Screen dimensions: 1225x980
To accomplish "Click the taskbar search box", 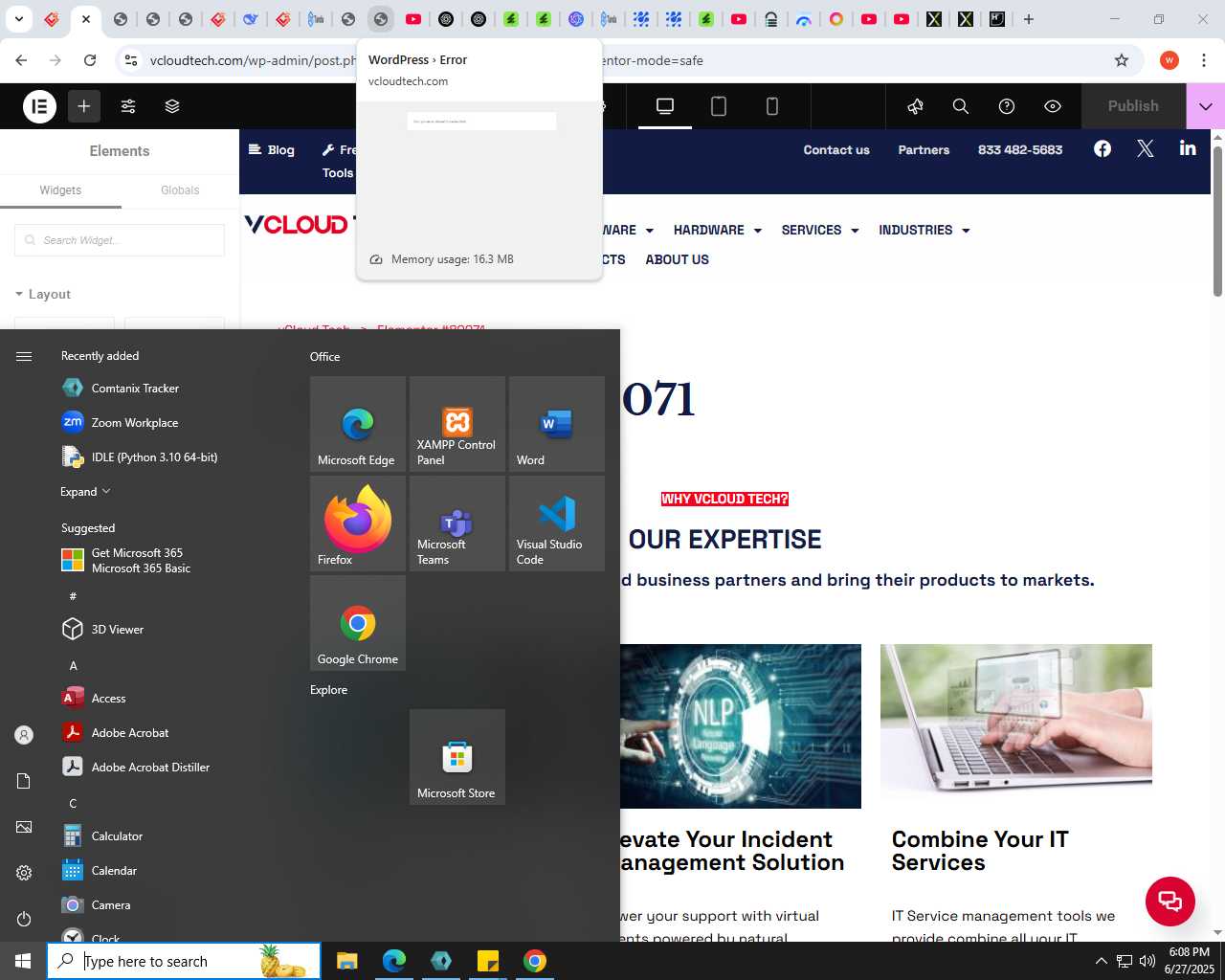I will (x=184, y=961).
